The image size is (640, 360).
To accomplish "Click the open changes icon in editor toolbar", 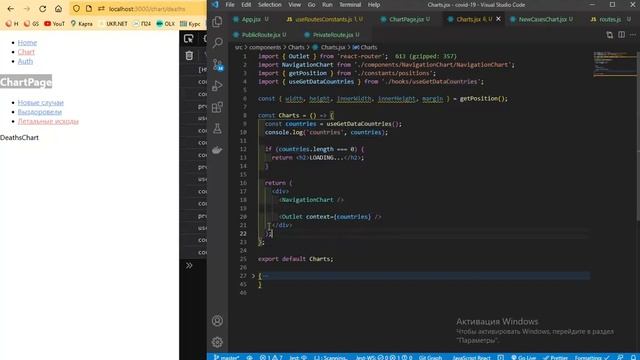I will (609, 35).
